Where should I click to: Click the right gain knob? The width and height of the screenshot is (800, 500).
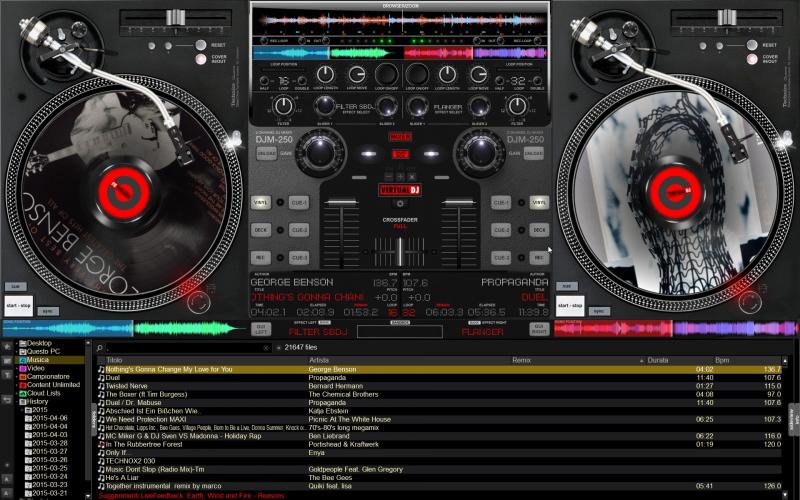(480, 152)
